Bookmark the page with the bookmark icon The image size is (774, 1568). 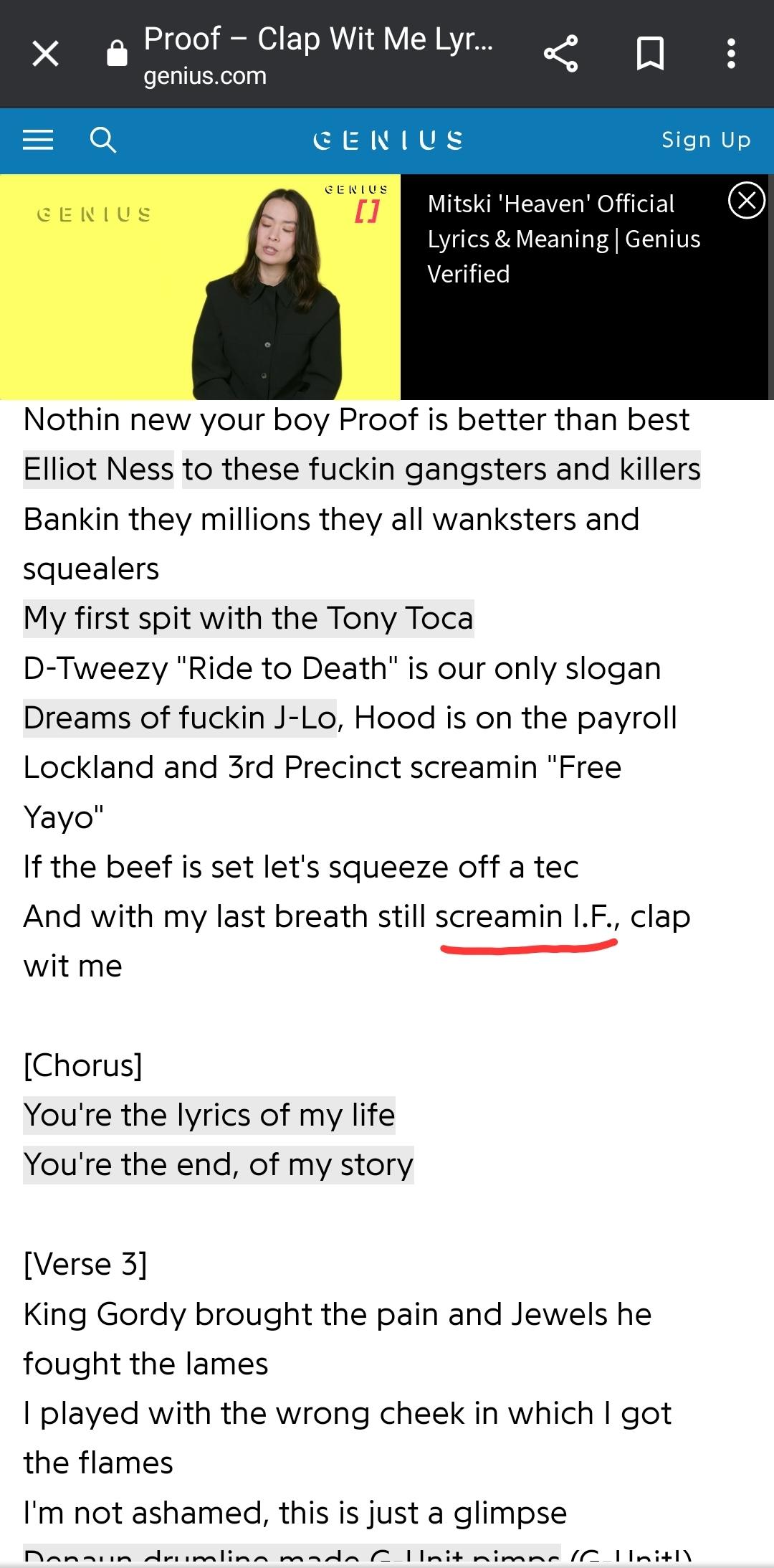coord(650,54)
